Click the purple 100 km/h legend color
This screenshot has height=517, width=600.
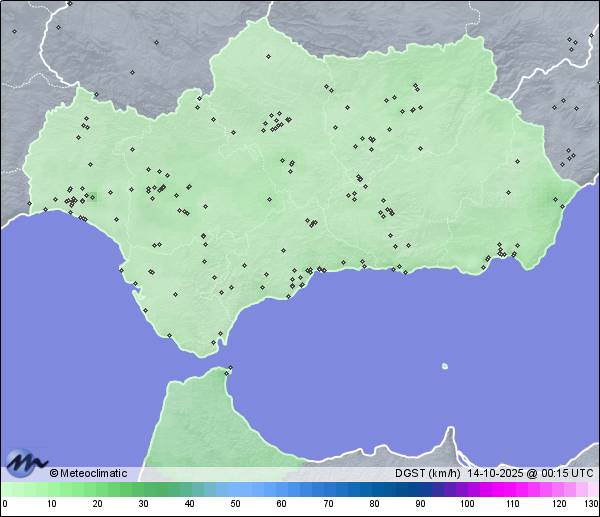pyautogui.click(x=466, y=490)
